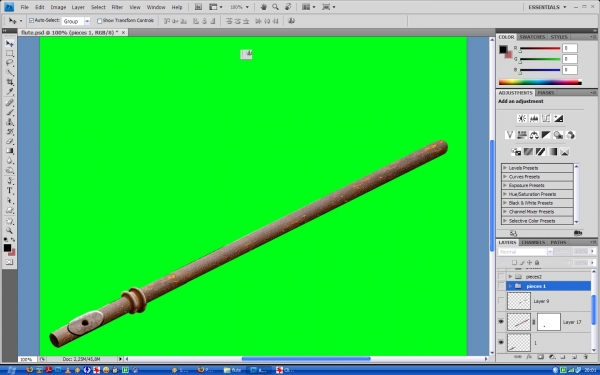Select the Blur tool
The image size is (600, 375).
click(10, 161)
